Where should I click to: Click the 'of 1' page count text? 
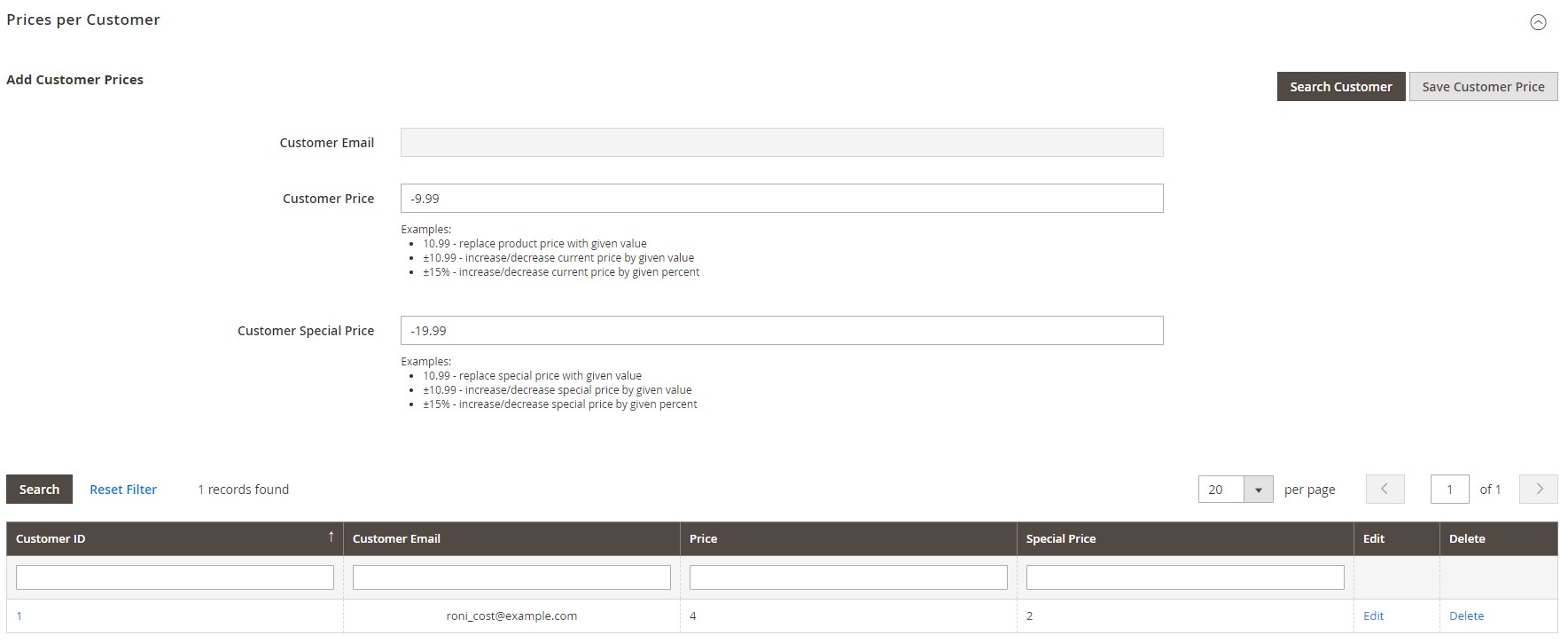[1490, 490]
